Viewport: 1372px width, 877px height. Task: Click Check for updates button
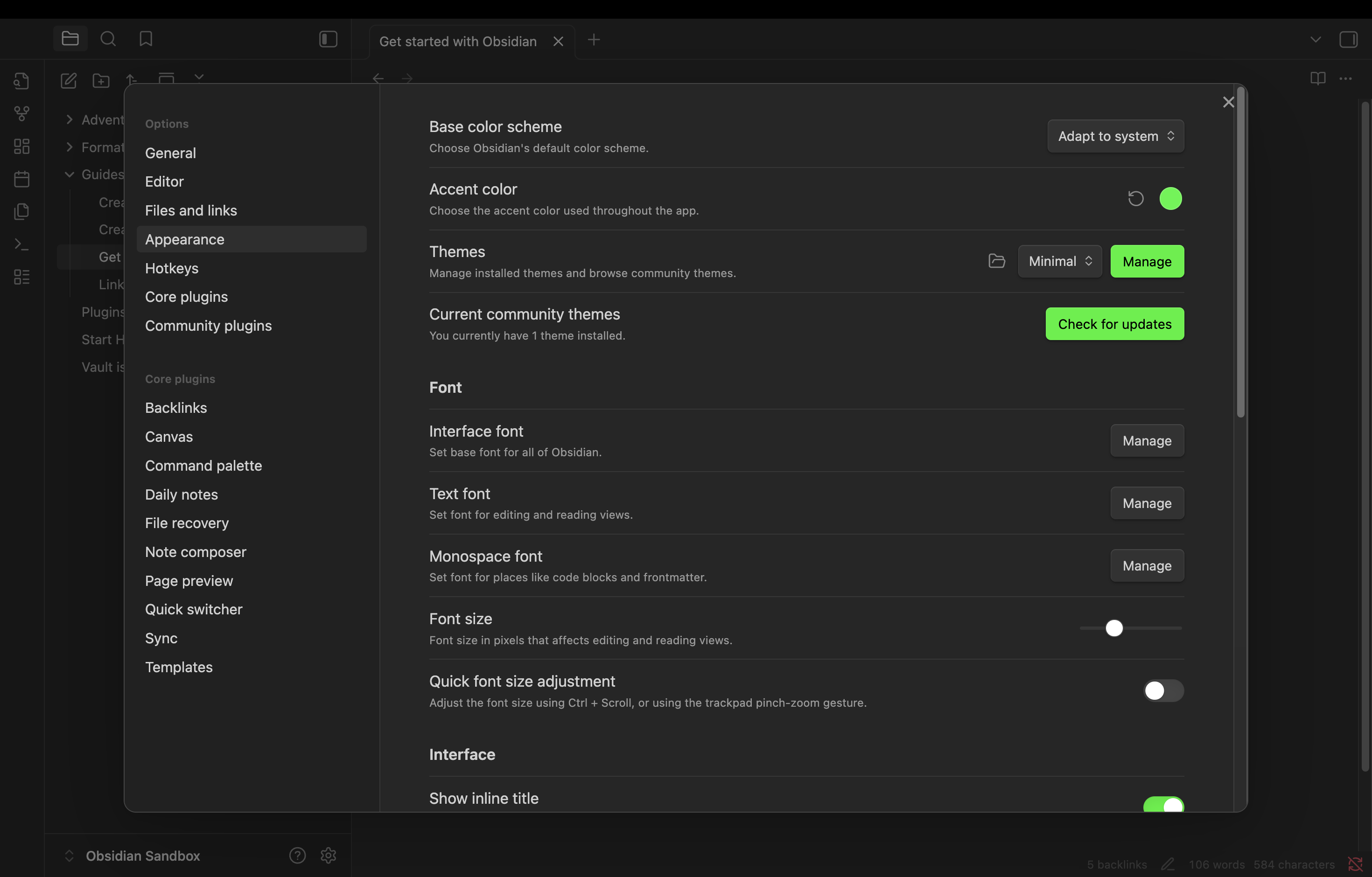point(1114,324)
